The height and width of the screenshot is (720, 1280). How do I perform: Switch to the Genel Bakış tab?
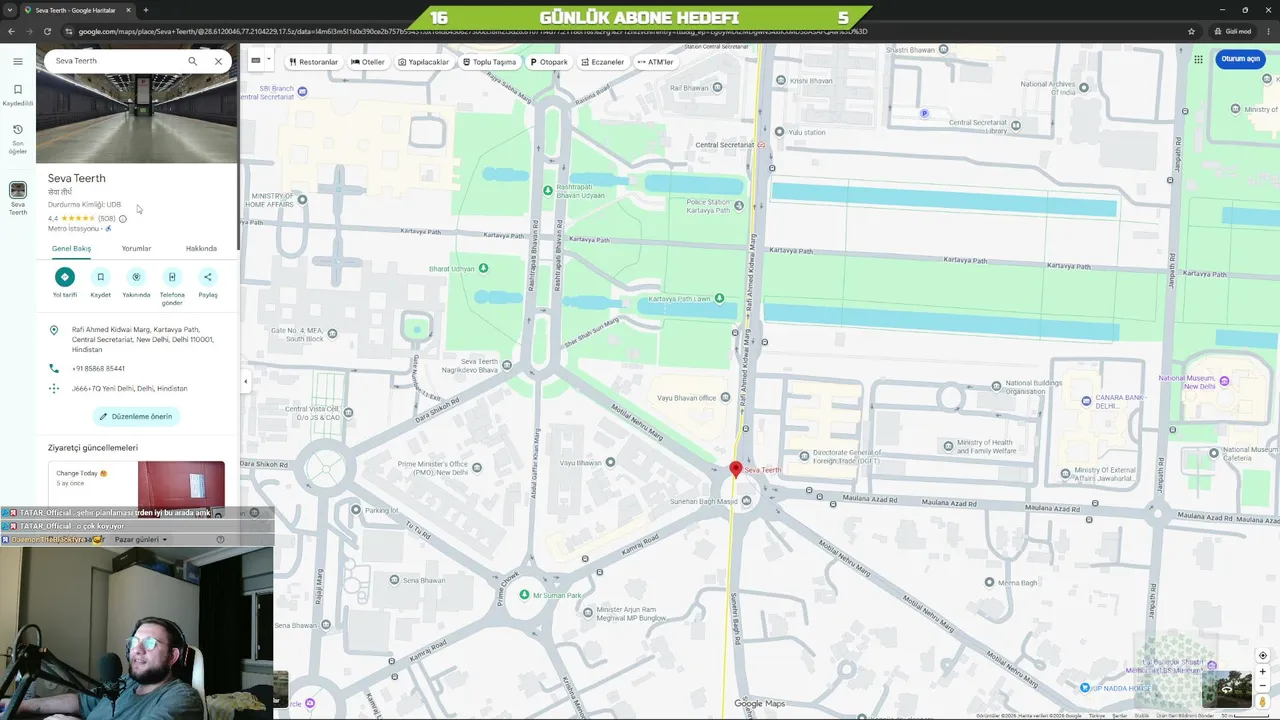[x=71, y=249]
